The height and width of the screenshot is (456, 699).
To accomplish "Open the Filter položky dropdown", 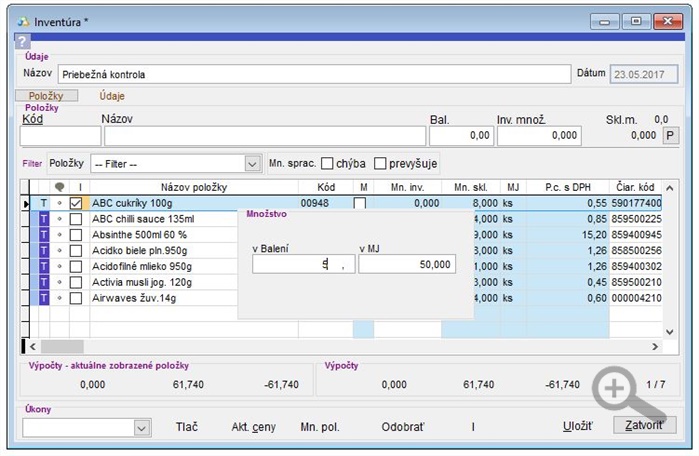I will coord(252,164).
